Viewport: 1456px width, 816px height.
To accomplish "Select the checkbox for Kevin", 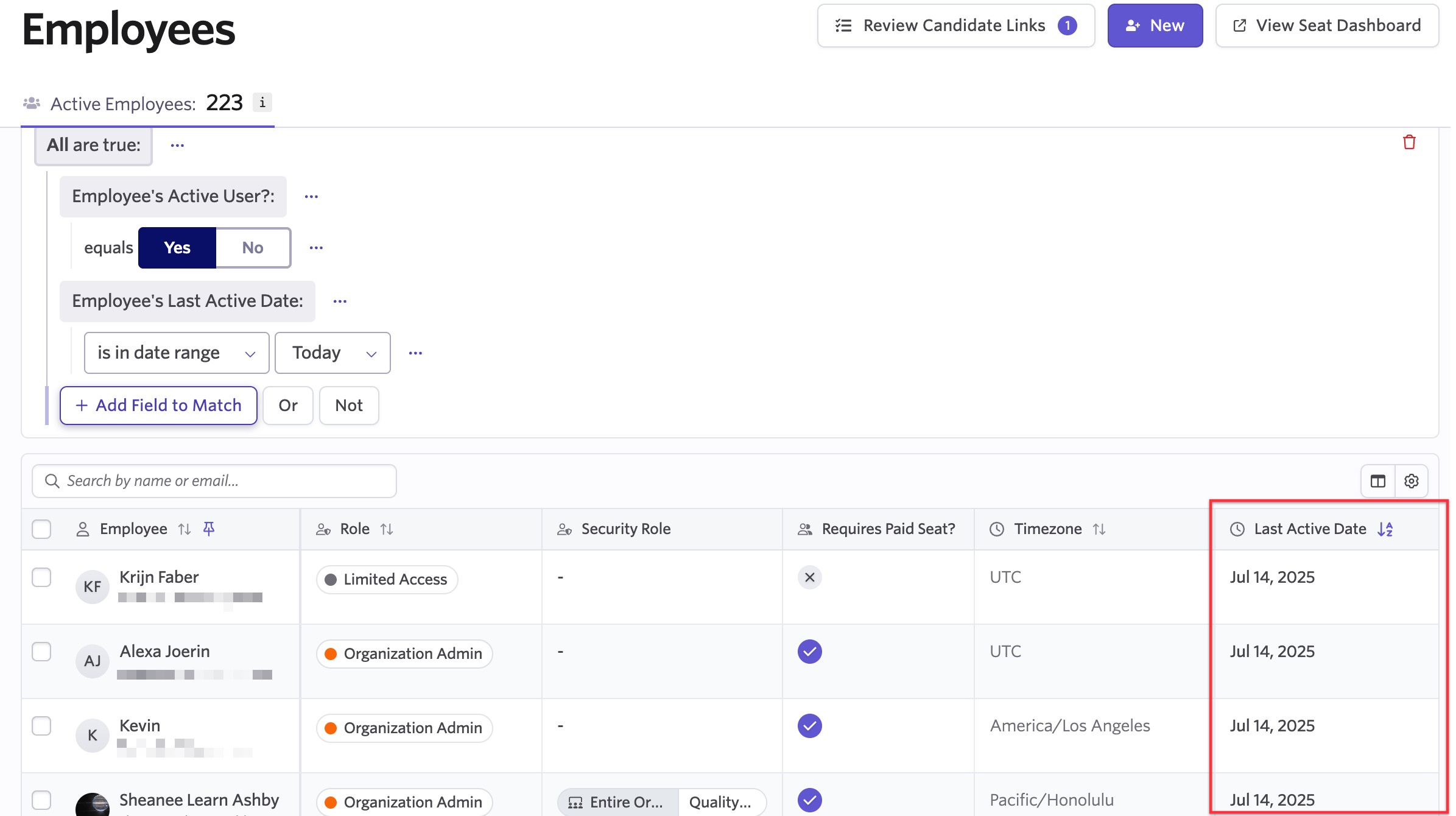I will [41, 726].
